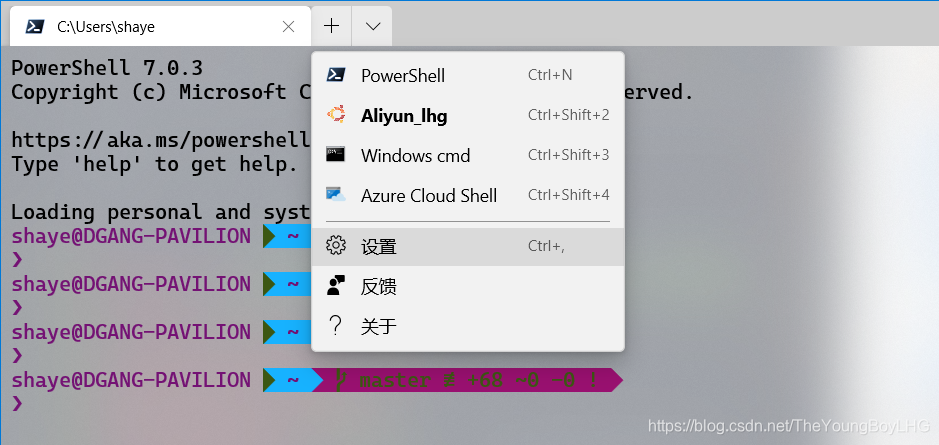The width and height of the screenshot is (939, 445).
Task: Click the 'PowerShell 7.0.3' terminal line
Action: click(x=107, y=68)
